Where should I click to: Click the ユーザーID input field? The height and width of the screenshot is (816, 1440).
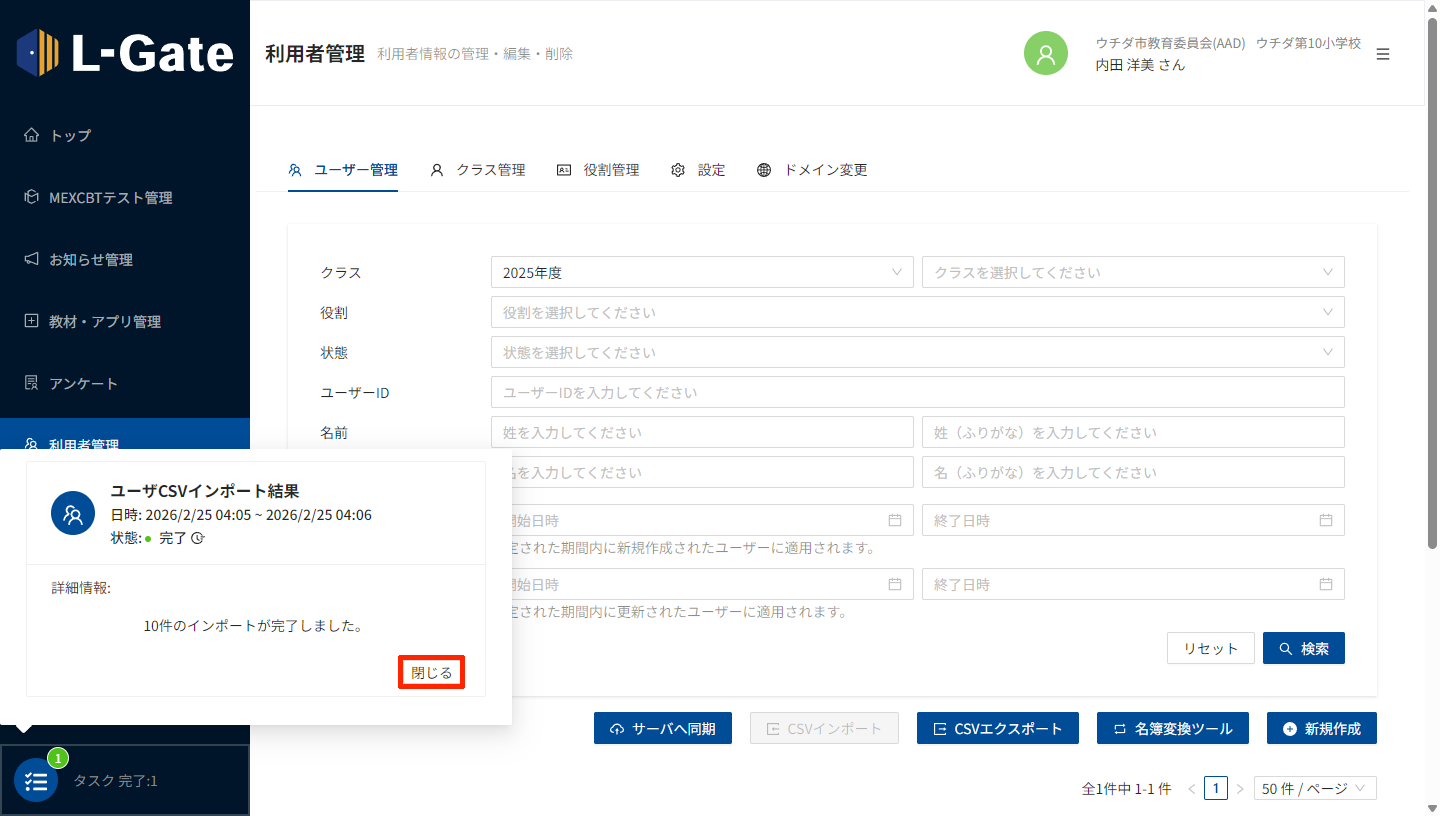[917, 392]
